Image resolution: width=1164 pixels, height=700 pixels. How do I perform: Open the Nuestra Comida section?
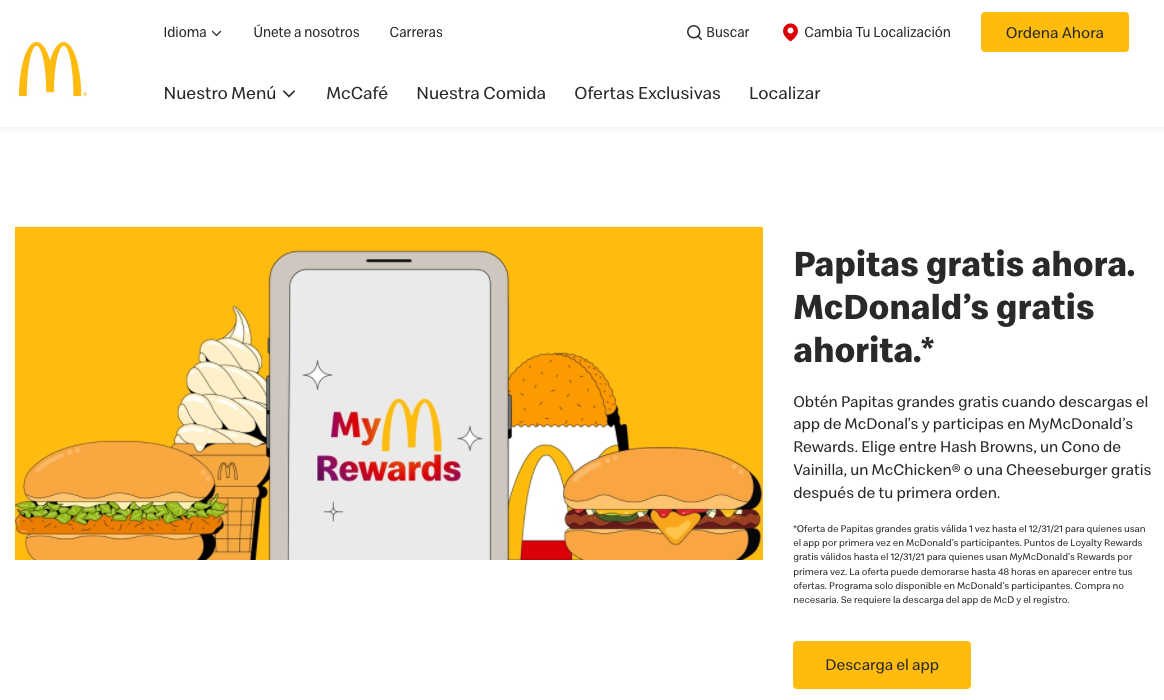click(481, 94)
